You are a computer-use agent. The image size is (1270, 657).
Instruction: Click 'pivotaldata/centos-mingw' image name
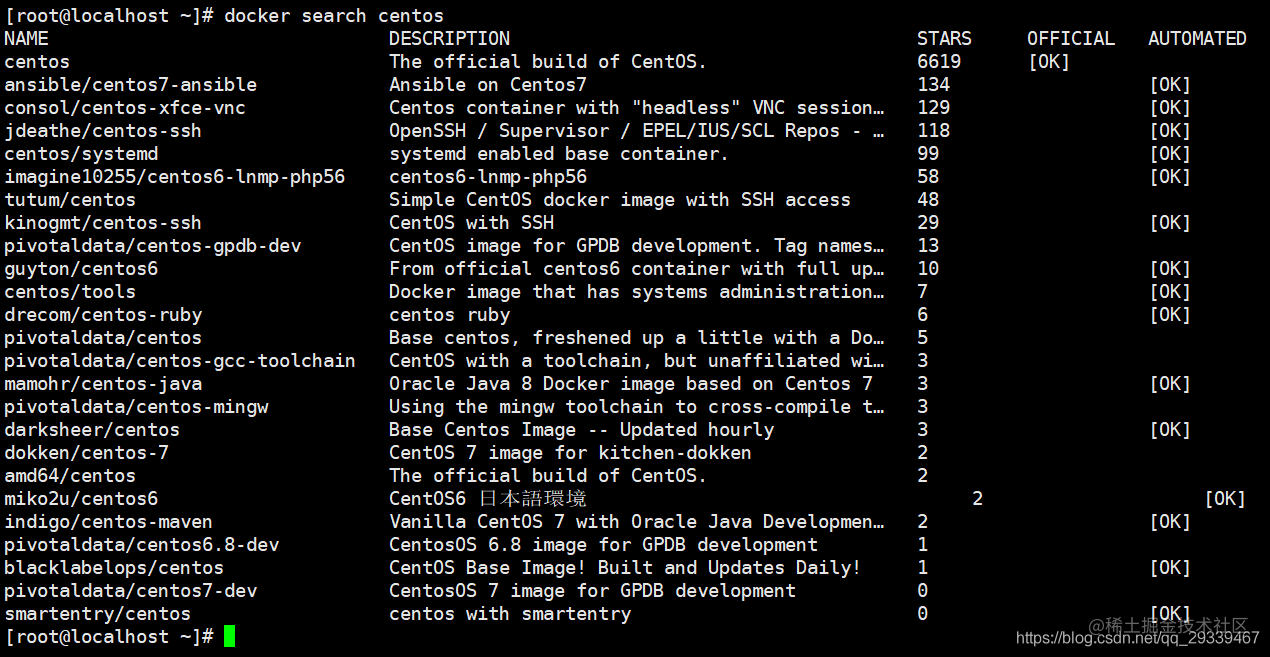[136, 407]
